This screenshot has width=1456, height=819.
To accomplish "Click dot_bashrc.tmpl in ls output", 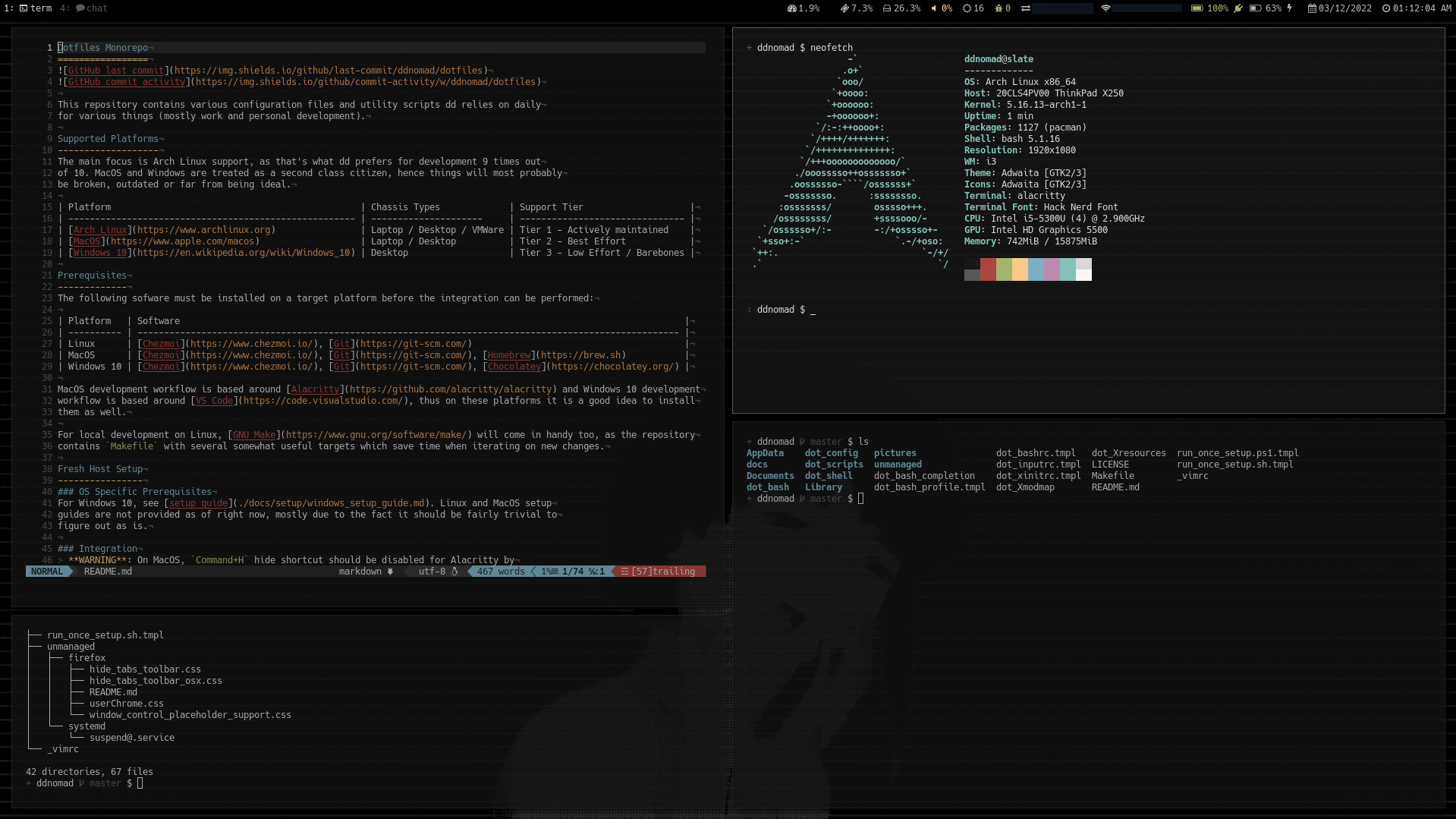I will tap(1036, 453).
